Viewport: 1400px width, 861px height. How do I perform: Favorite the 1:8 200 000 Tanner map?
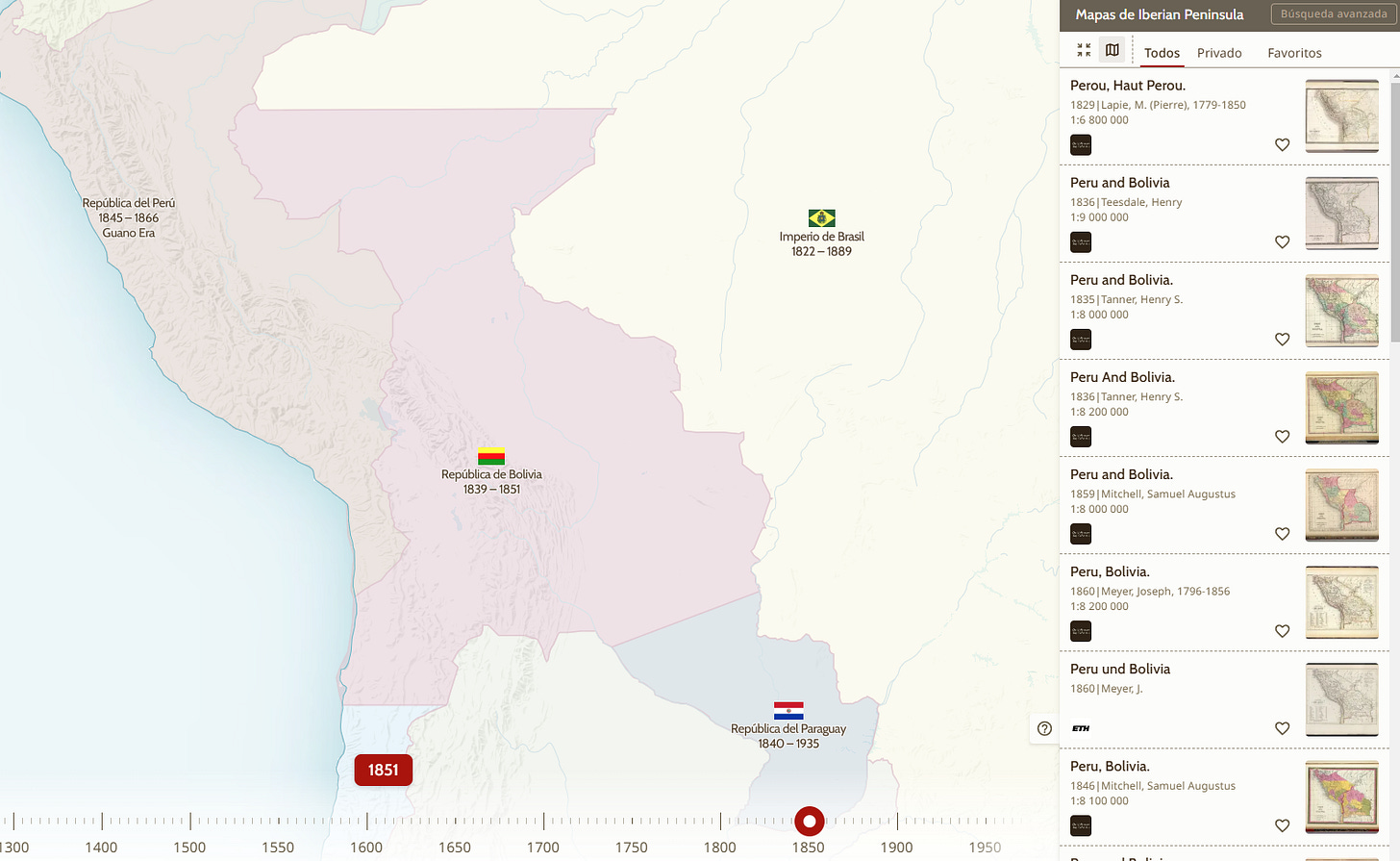pyautogui.click(x=1282, y=437)
